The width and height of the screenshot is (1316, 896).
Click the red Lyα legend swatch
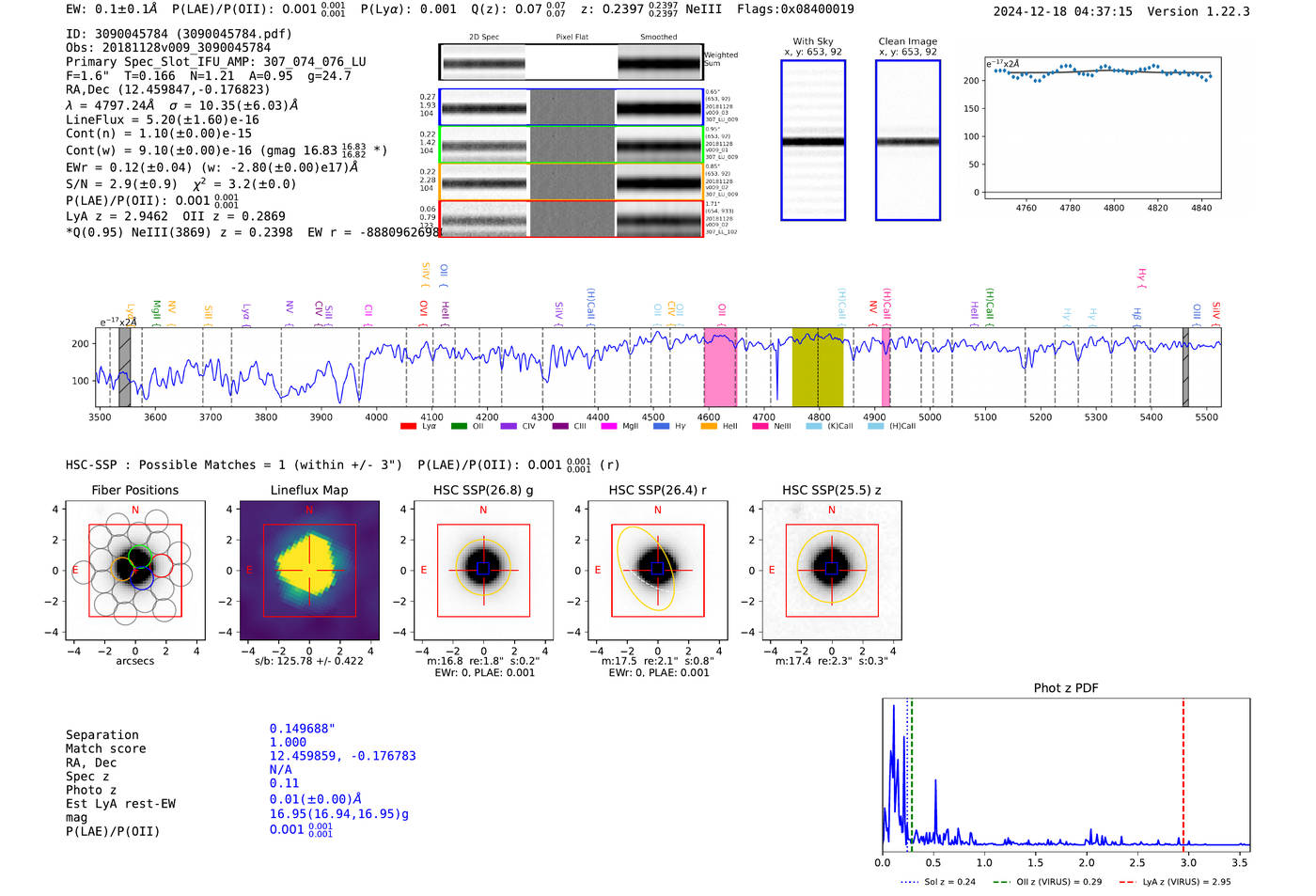408,426
